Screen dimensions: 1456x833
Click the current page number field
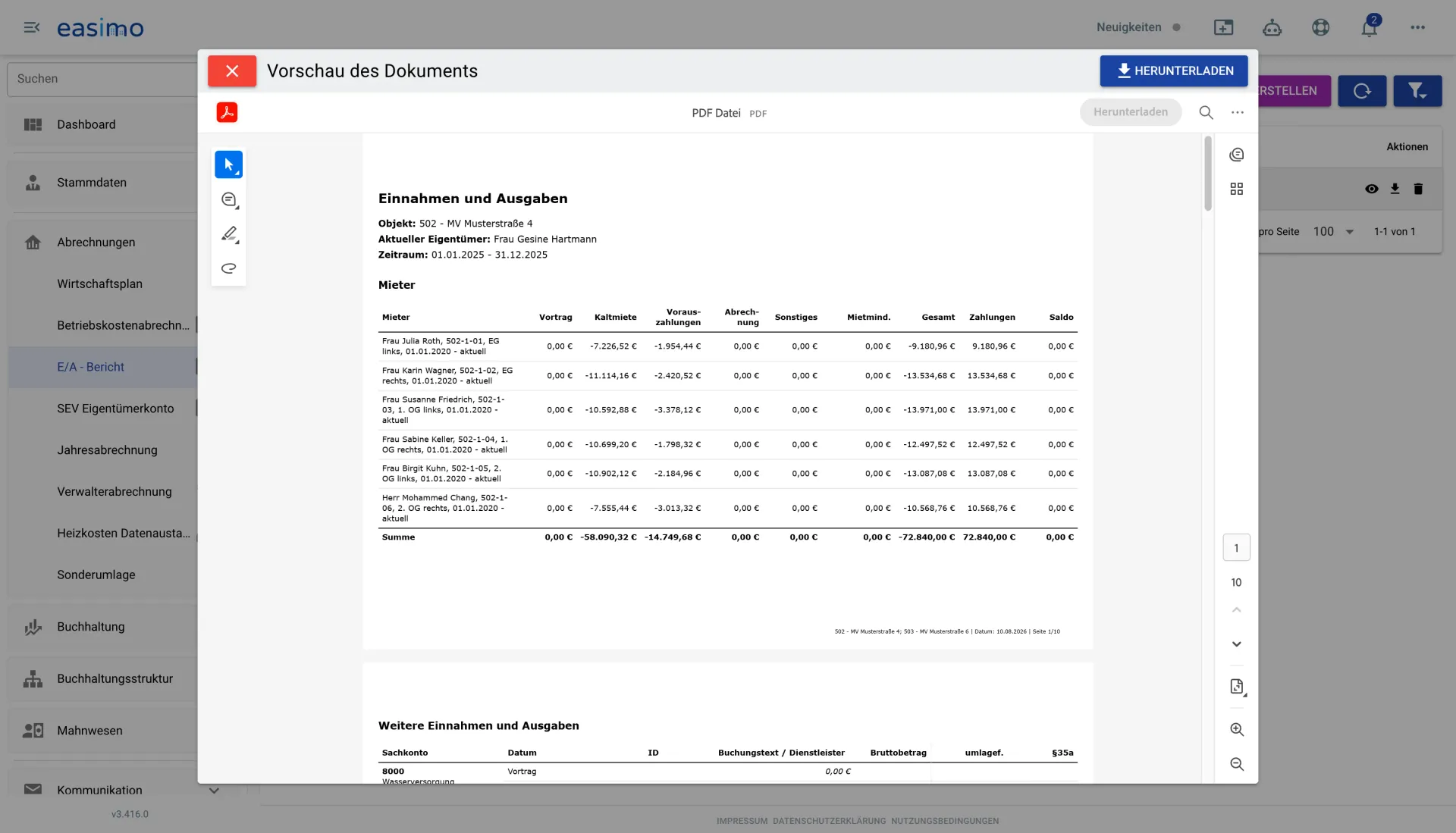(1237, 548)
